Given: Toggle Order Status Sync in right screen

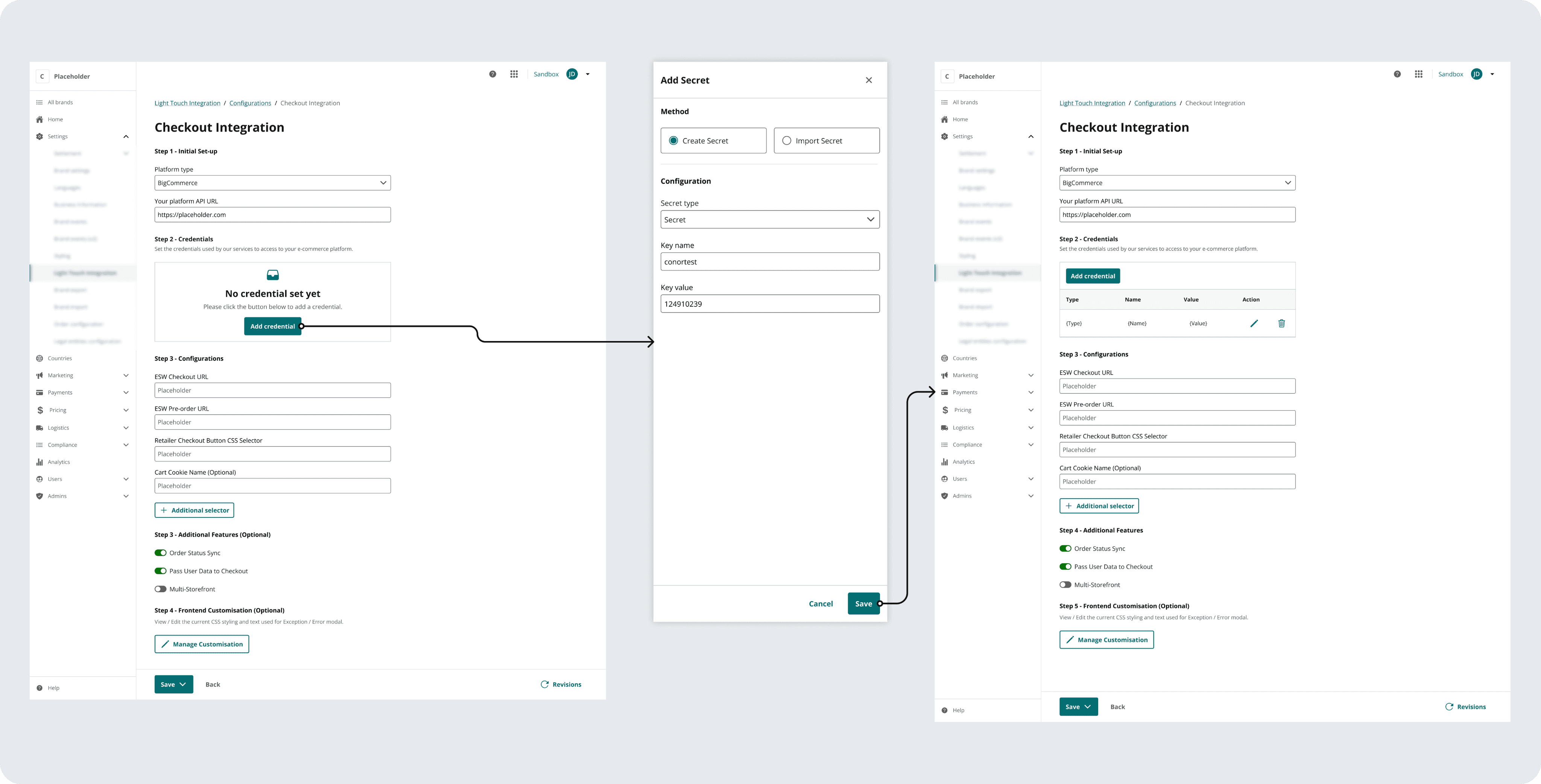Looking at the screenshot, I should (1065, 548).
